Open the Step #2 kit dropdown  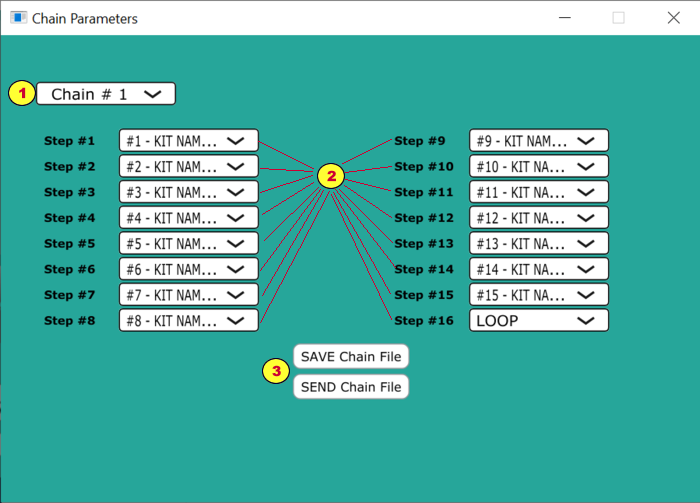tap(189, 167)
